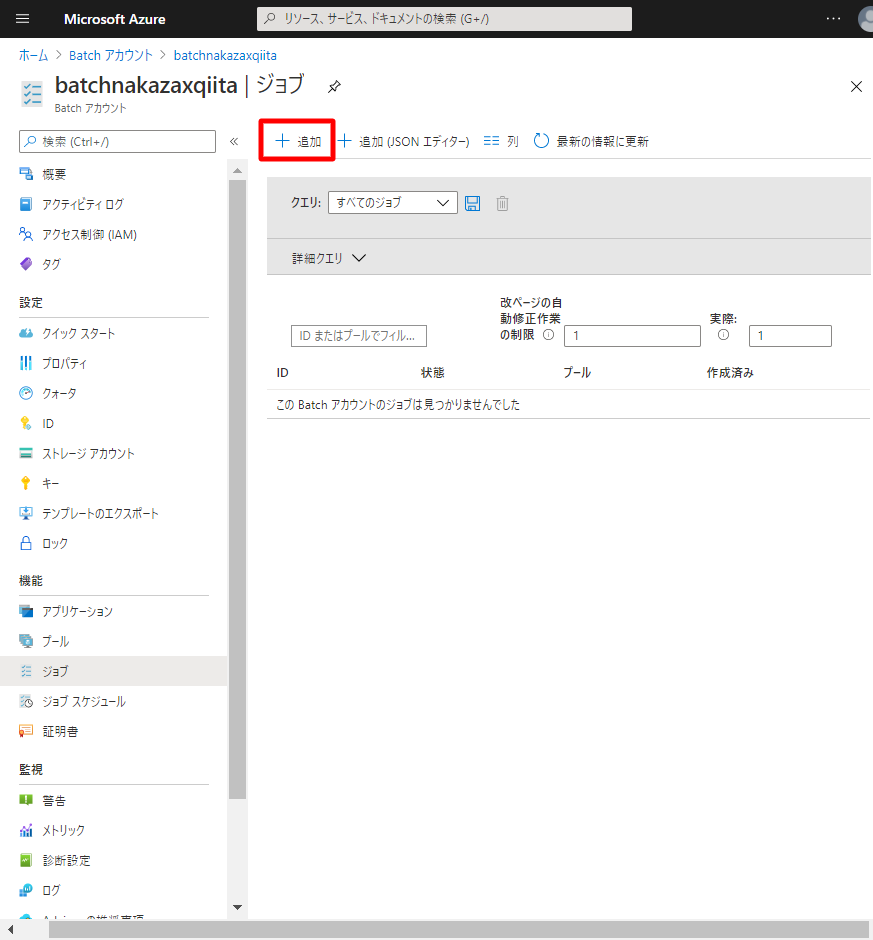Click the ログ icon in sidebar

26,890
